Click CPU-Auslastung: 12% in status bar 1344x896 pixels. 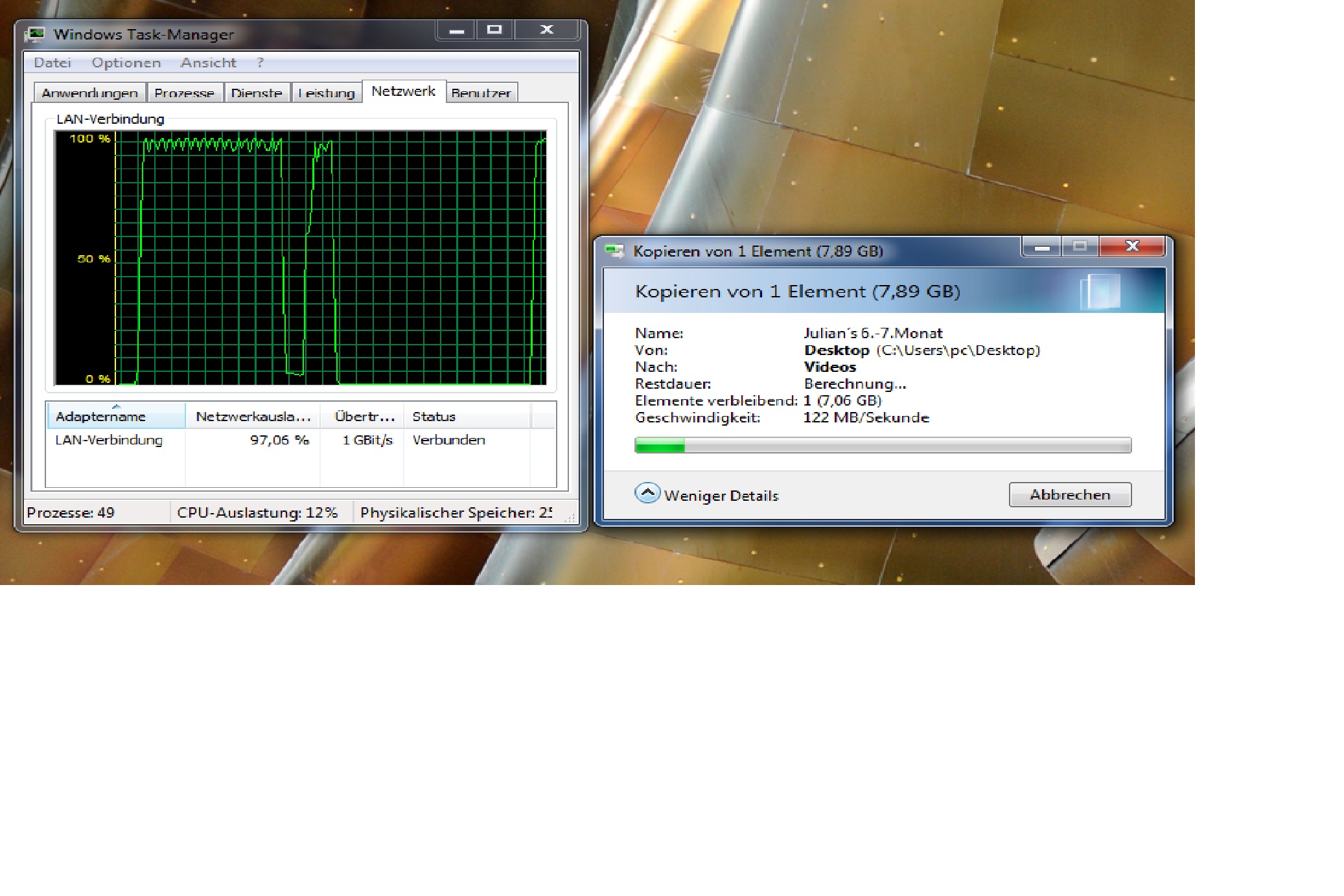(257, 512)
